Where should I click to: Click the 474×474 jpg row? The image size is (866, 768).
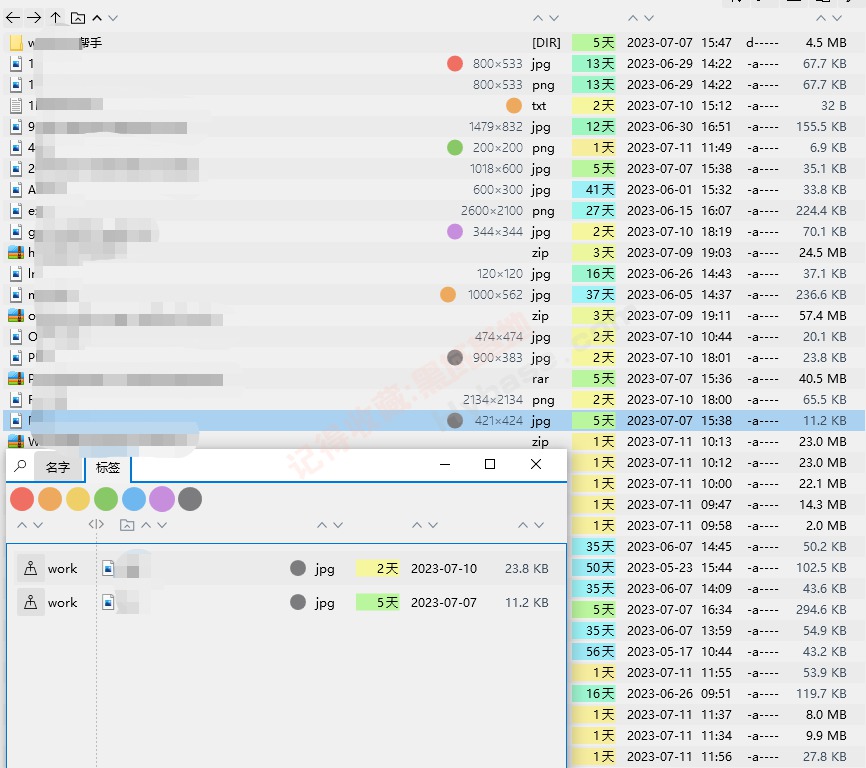[434, 336]
